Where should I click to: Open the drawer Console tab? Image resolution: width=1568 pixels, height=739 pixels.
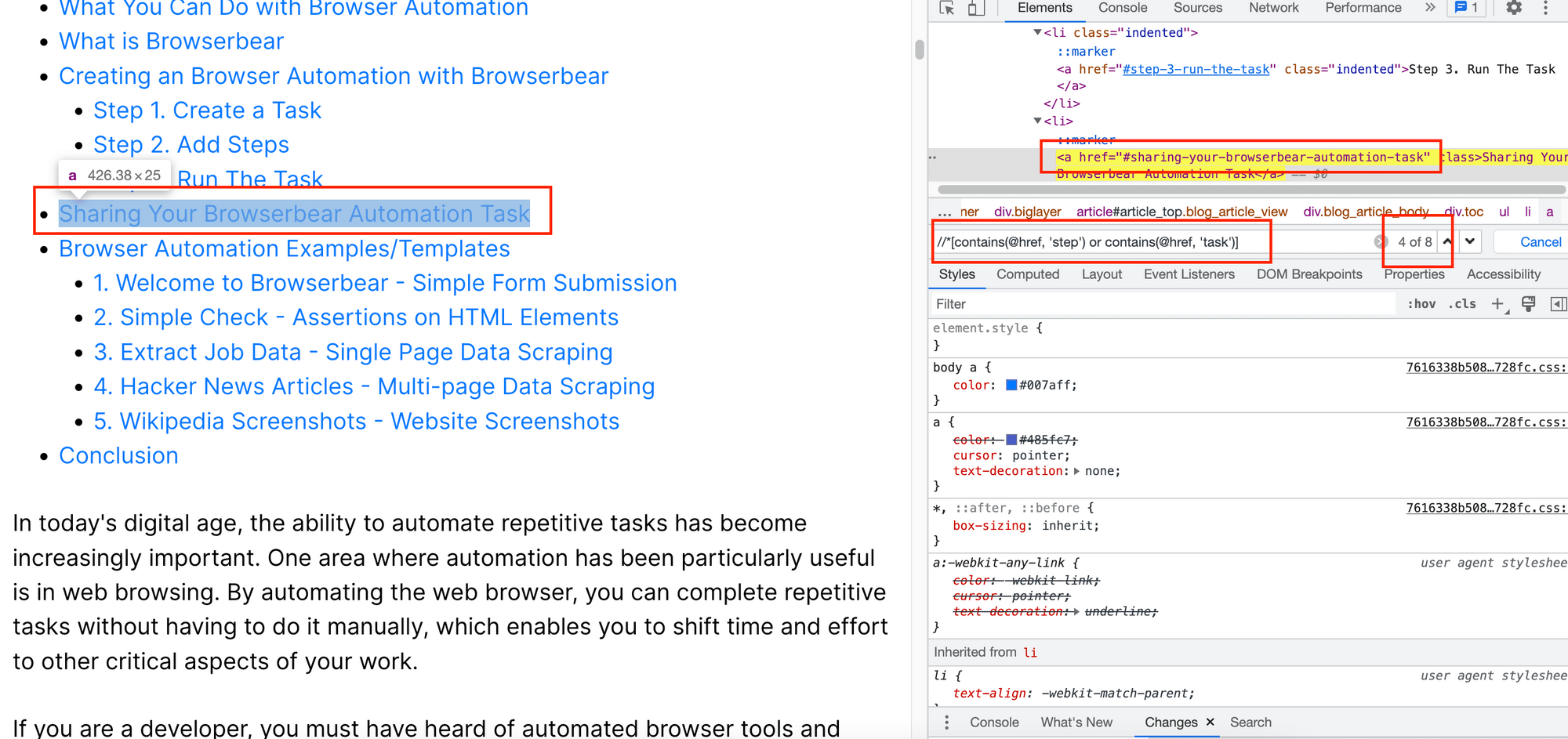tap(994, 723)
